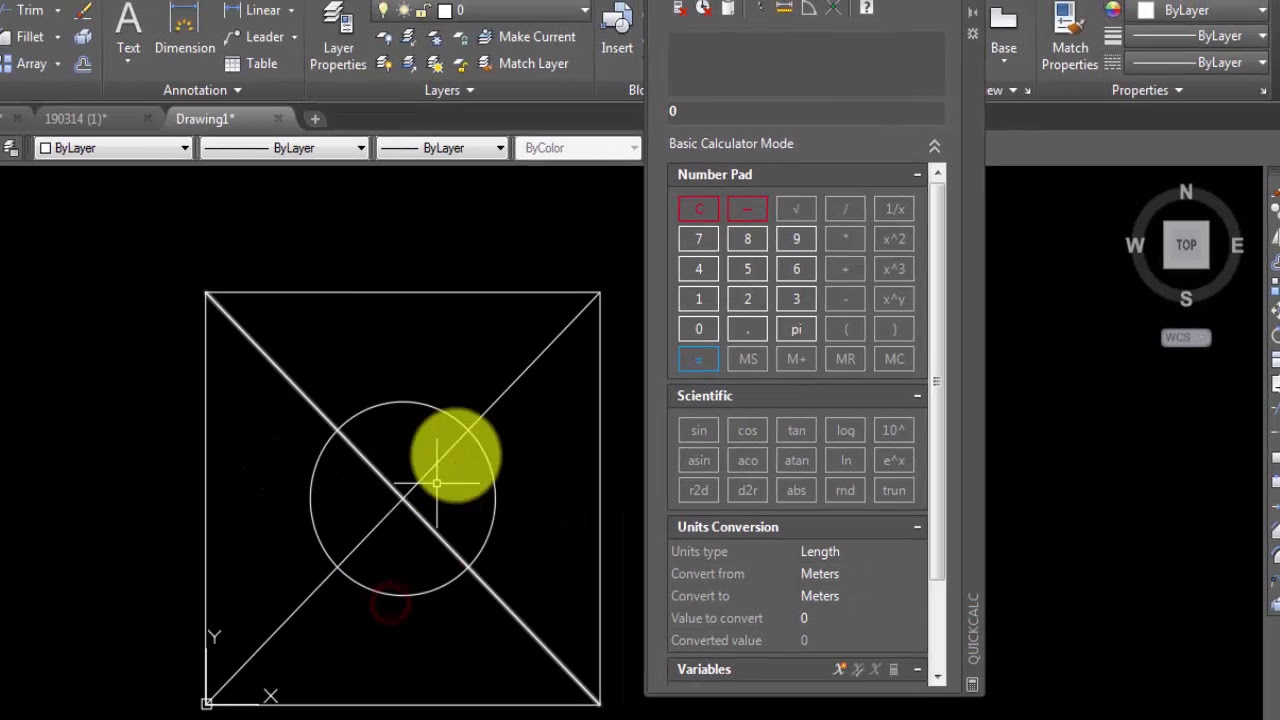This screenshot has width=1280, height=720.
Task: Click the red C clear button
Action: tap(698, 209)
